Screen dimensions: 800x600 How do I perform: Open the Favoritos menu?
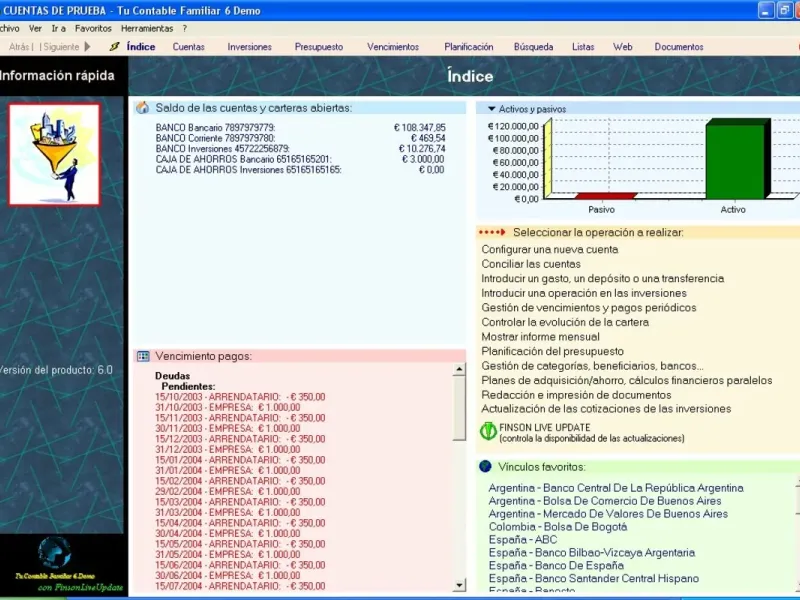[93, 29]
